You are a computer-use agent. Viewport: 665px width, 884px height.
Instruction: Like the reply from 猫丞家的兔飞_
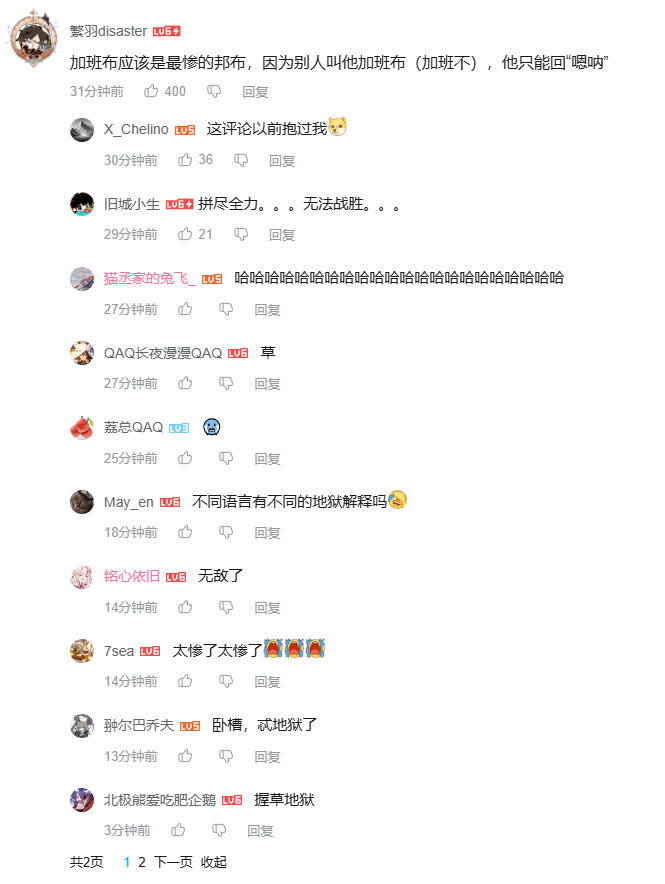click(x=185, y=309)
